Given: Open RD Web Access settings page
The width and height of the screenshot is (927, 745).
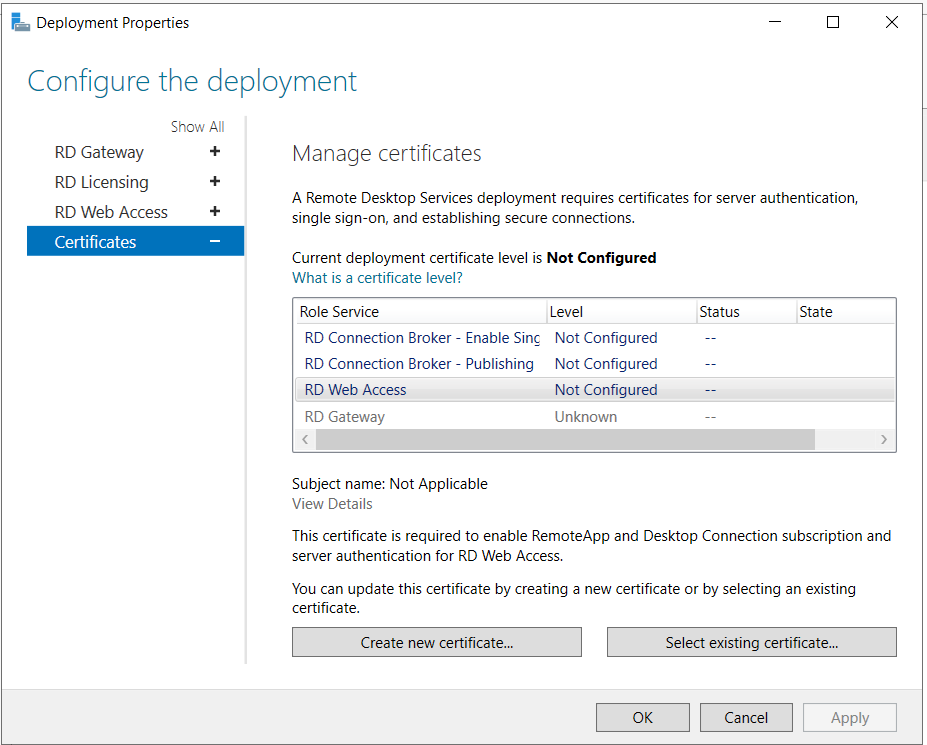Looking at the screenshot, I should 111,212.
